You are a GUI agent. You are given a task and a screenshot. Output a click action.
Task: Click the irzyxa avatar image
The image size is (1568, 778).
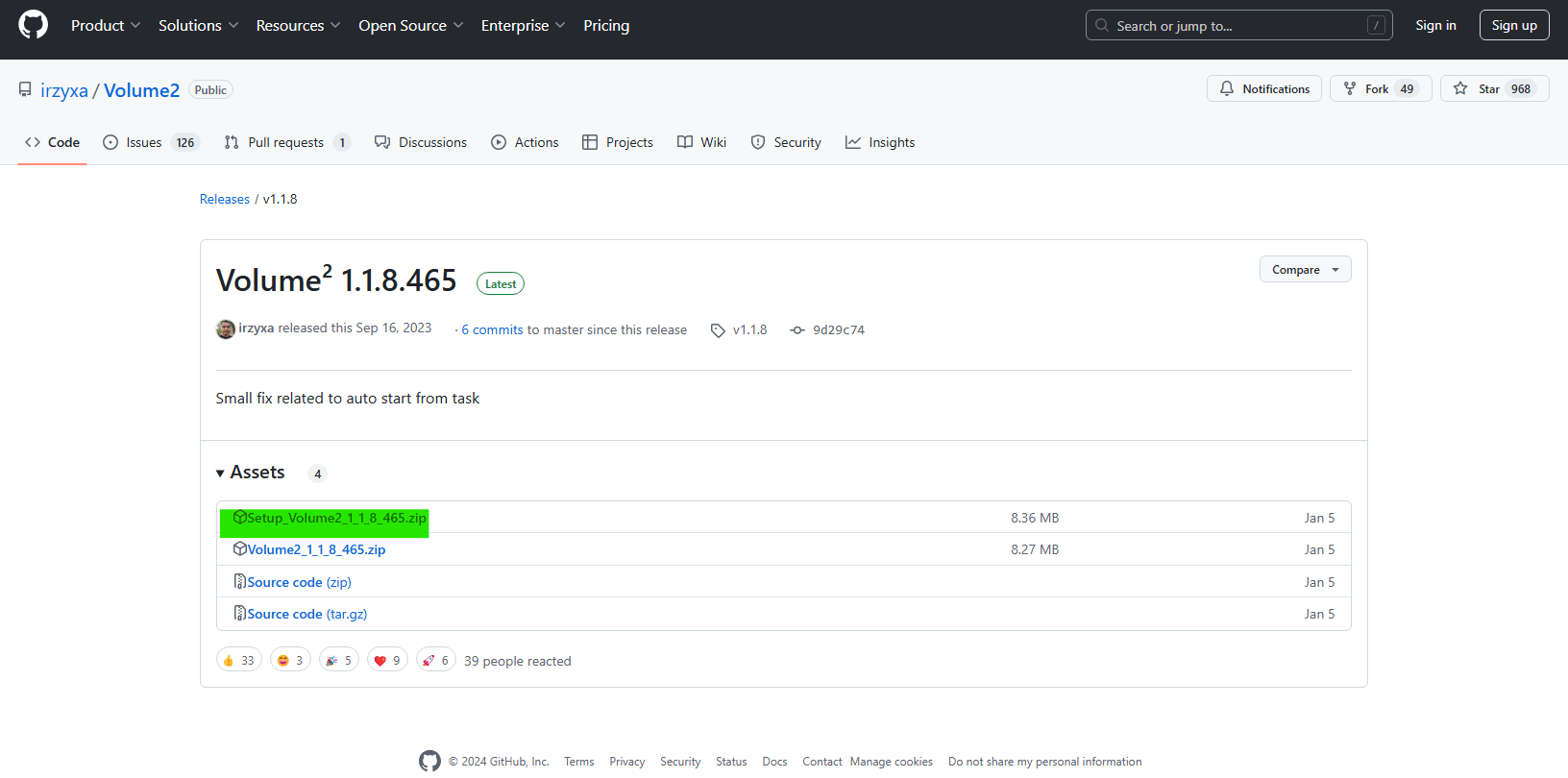click(226, 329)
